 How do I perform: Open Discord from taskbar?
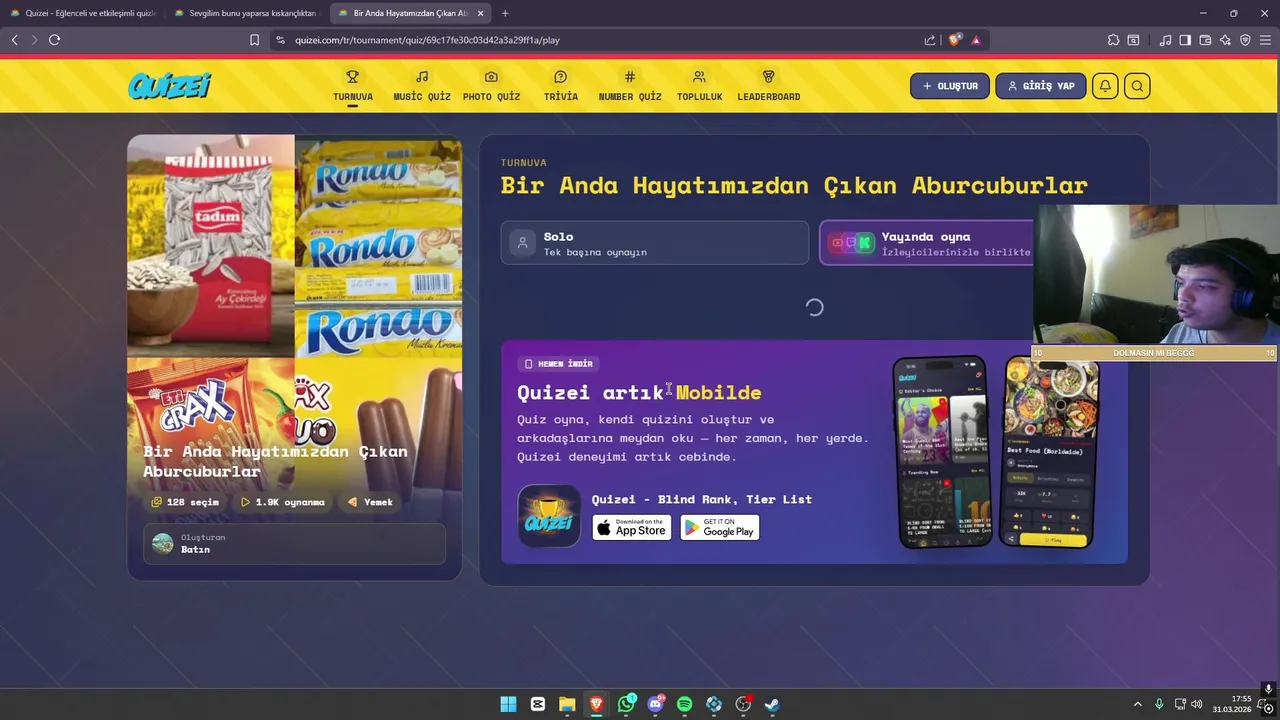coord(655,704)
